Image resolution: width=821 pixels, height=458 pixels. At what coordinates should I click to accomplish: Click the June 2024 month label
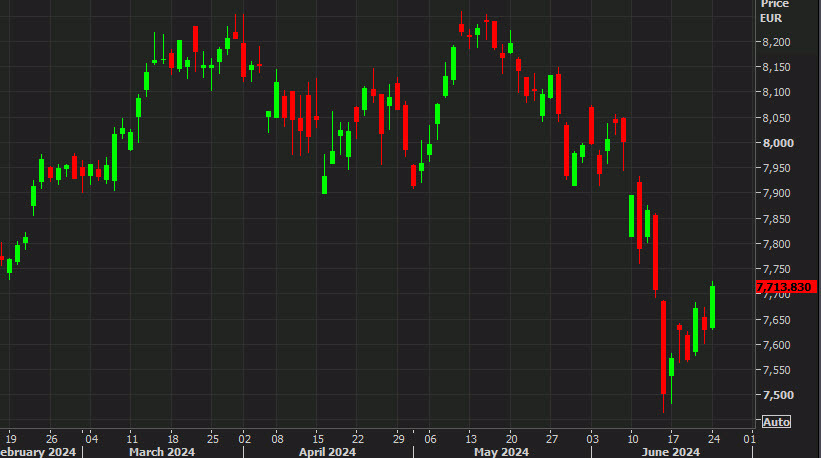pos(671,452)
